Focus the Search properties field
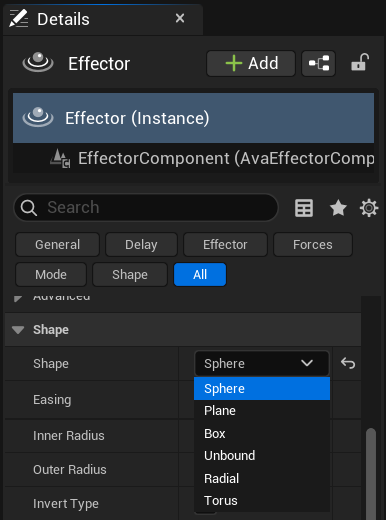This screenshot has width=386, height=520. [x=146, y=207]
